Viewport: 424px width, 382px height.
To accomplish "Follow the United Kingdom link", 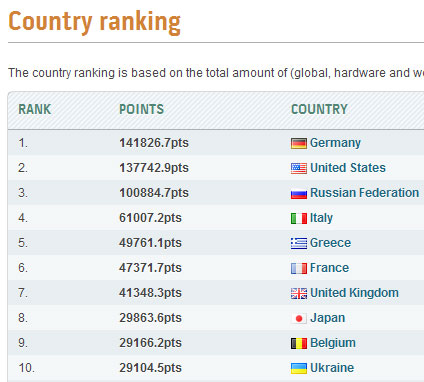I will pyautogui.click(x=354, y=293).
